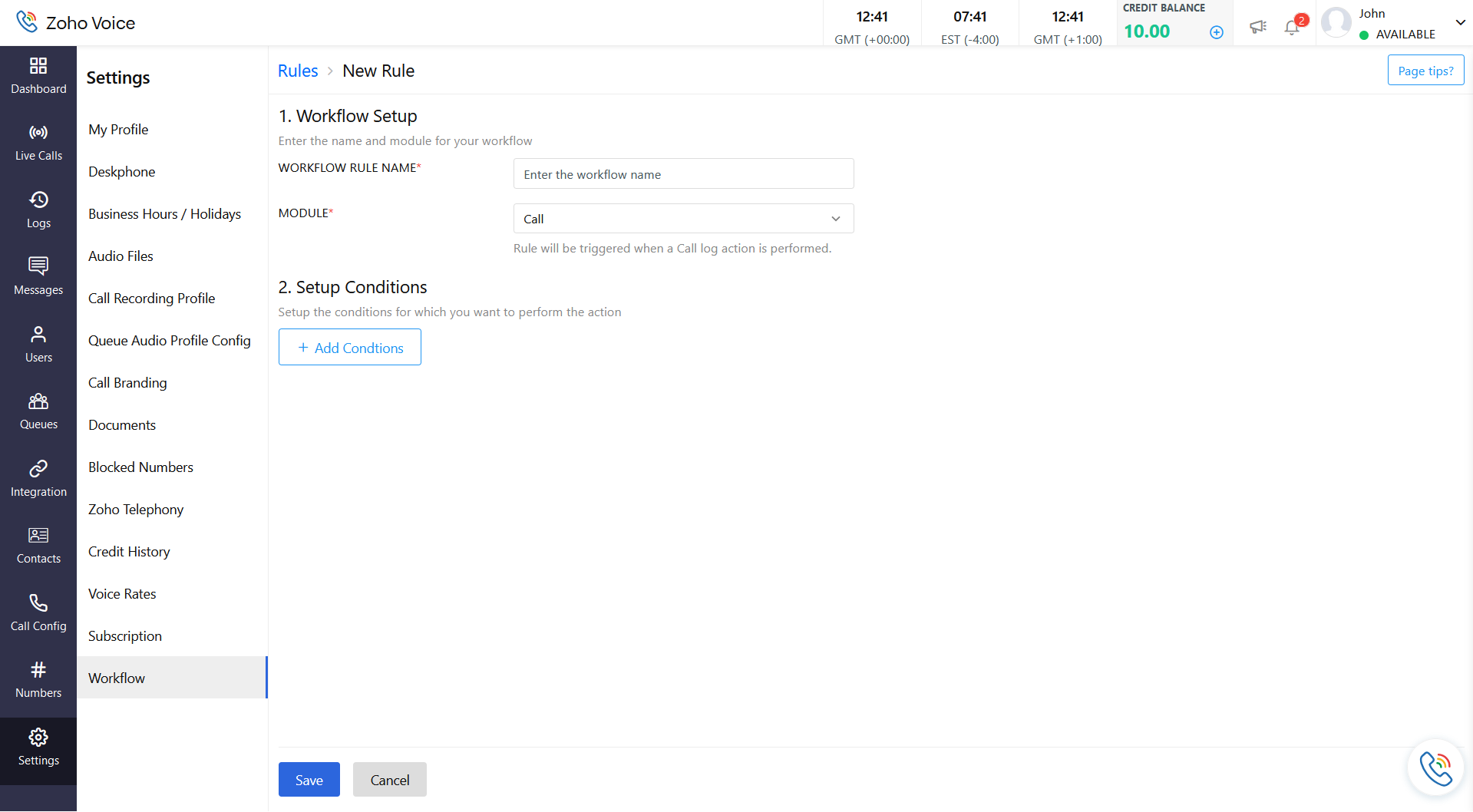Go to Audio Files settings
The width and height of the screenshot is (1473, 812).
[121, 256]
